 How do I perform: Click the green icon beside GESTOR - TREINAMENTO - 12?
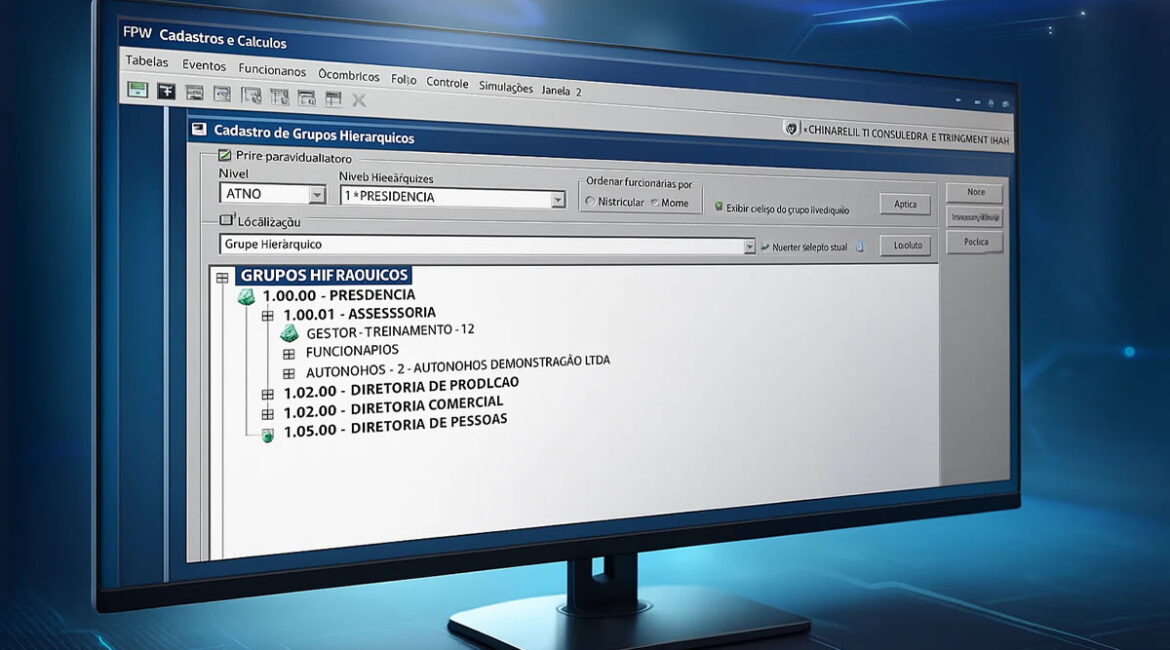289,333
